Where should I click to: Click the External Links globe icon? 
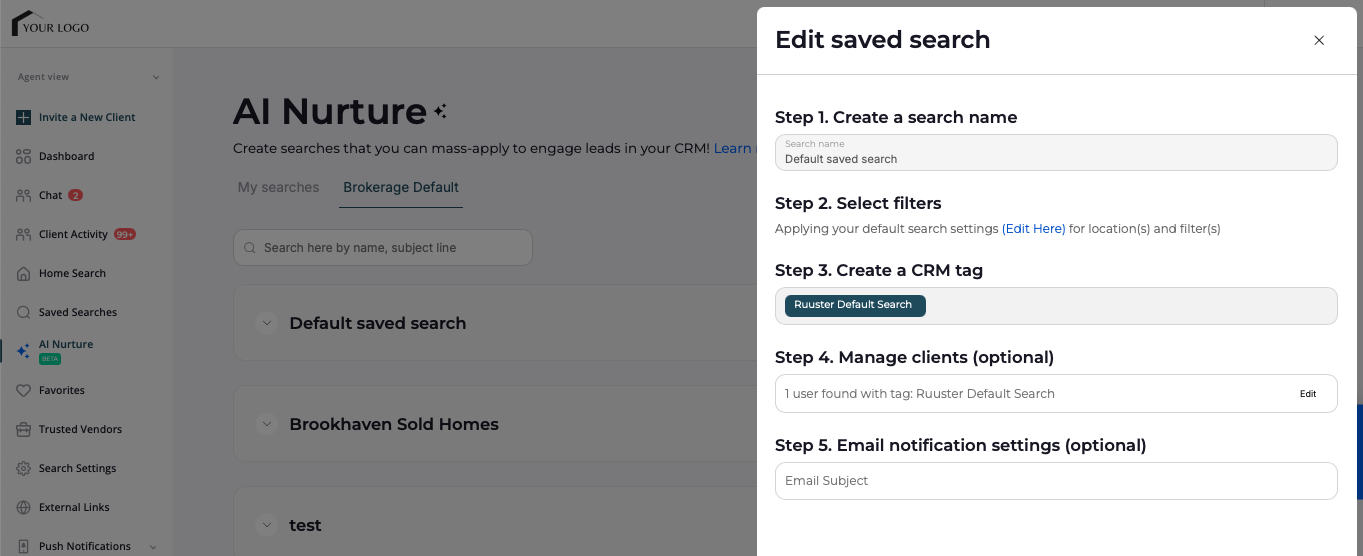[x=23, y=507]
